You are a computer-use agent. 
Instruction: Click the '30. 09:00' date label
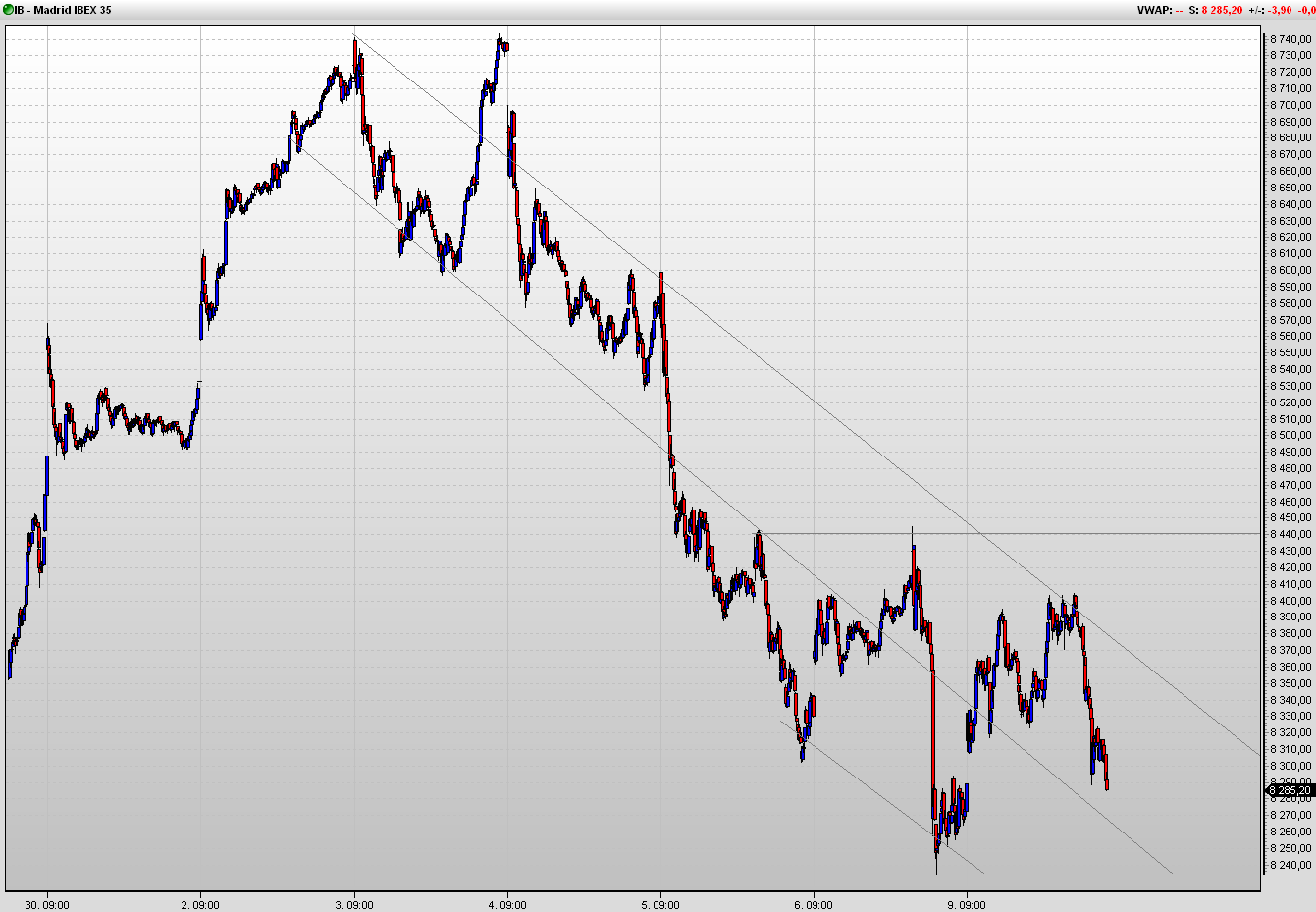tap(47, 905)
